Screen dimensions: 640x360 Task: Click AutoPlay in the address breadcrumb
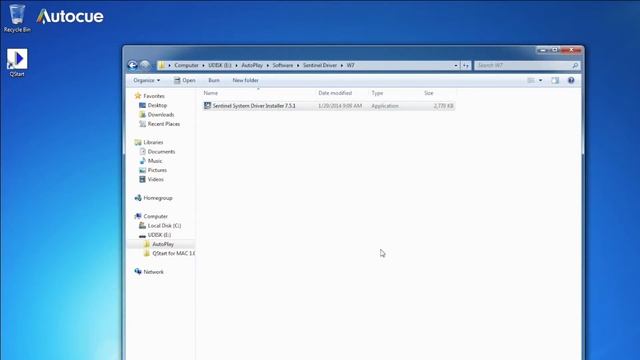pos(252,65)
